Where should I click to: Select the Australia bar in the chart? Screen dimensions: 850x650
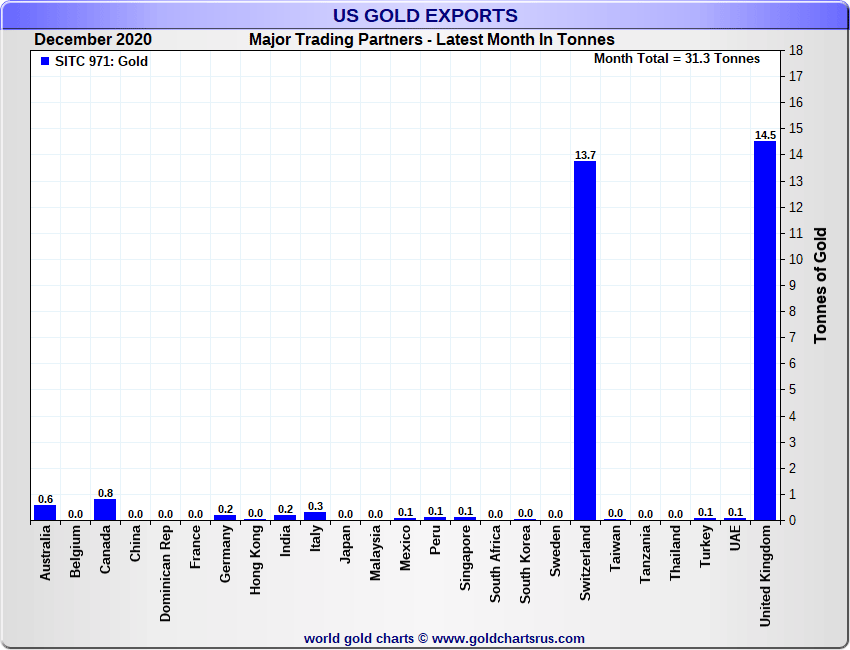[x=45, y=513]
